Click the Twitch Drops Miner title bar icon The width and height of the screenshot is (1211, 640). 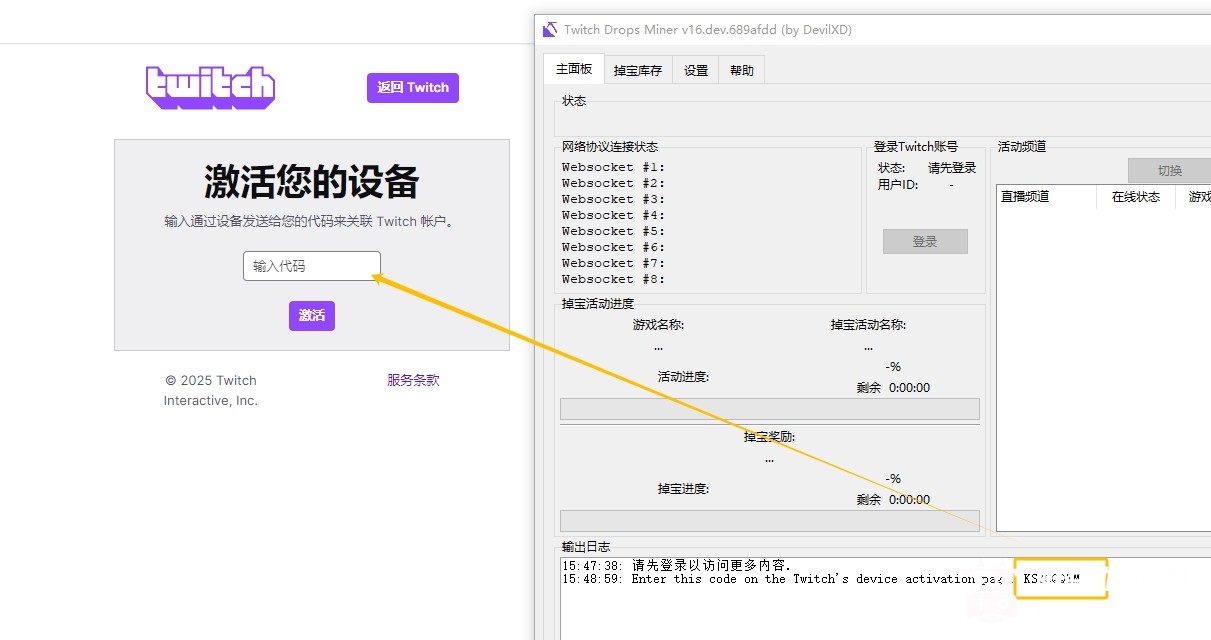pos(549,30)
